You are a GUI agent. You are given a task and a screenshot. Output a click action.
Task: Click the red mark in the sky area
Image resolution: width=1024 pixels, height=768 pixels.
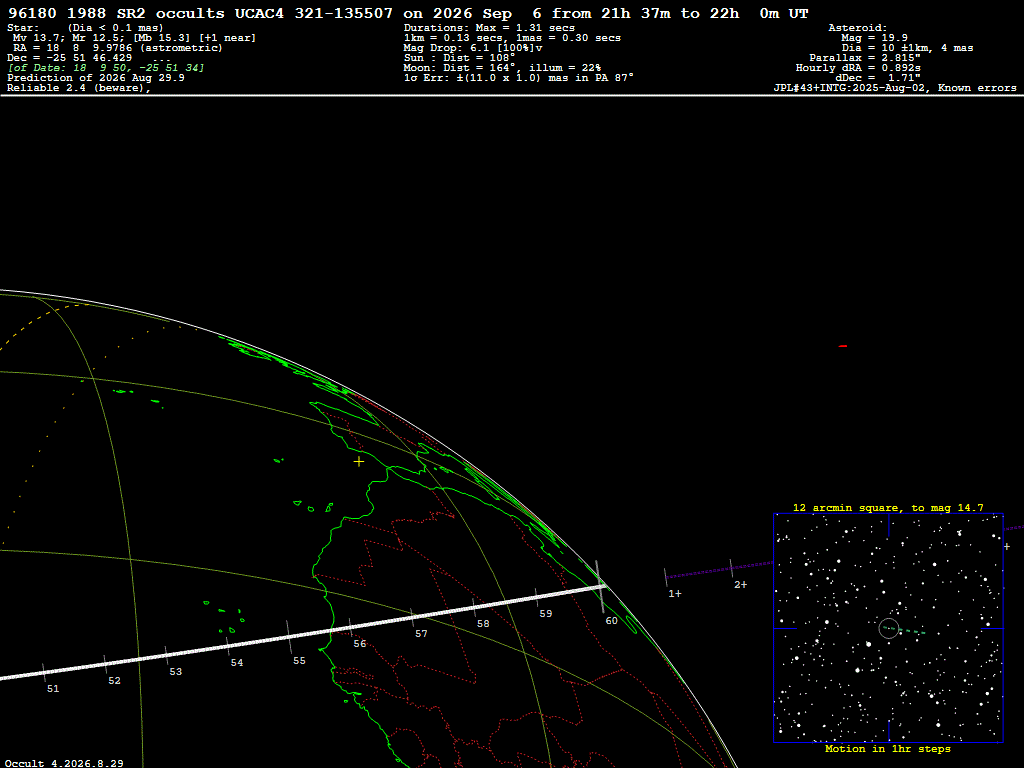coord(843,346)
